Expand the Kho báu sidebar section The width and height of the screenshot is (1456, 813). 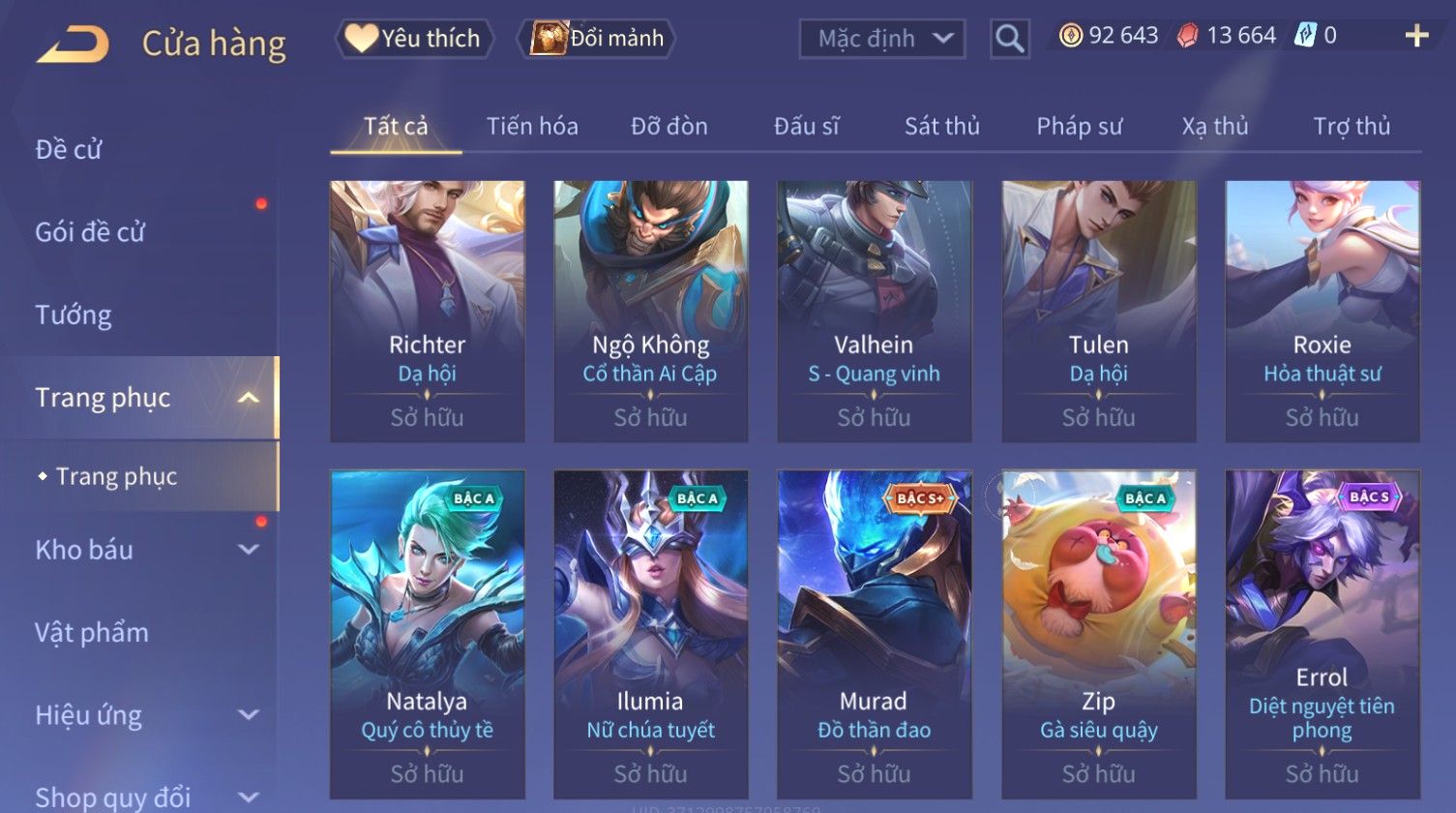249,550
